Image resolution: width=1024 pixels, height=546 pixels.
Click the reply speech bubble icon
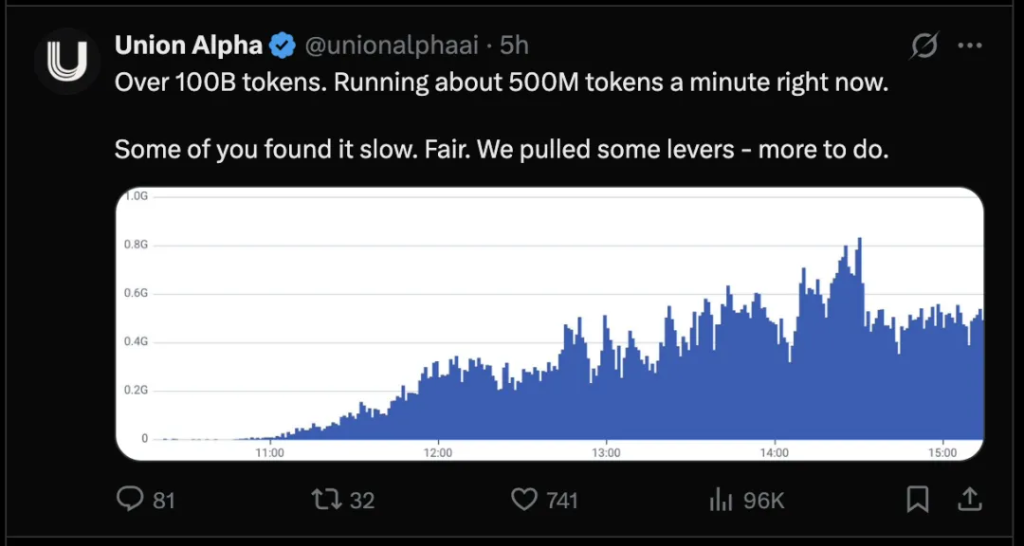pos(129,500)
